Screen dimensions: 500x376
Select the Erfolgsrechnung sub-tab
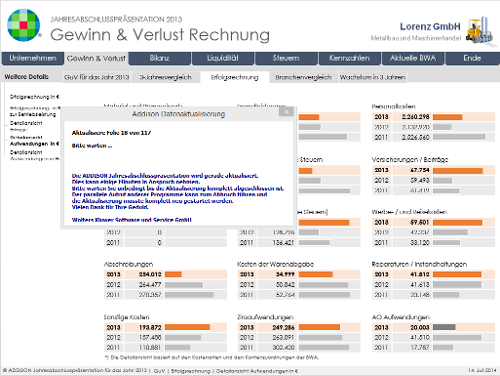[x=235, y=77]
